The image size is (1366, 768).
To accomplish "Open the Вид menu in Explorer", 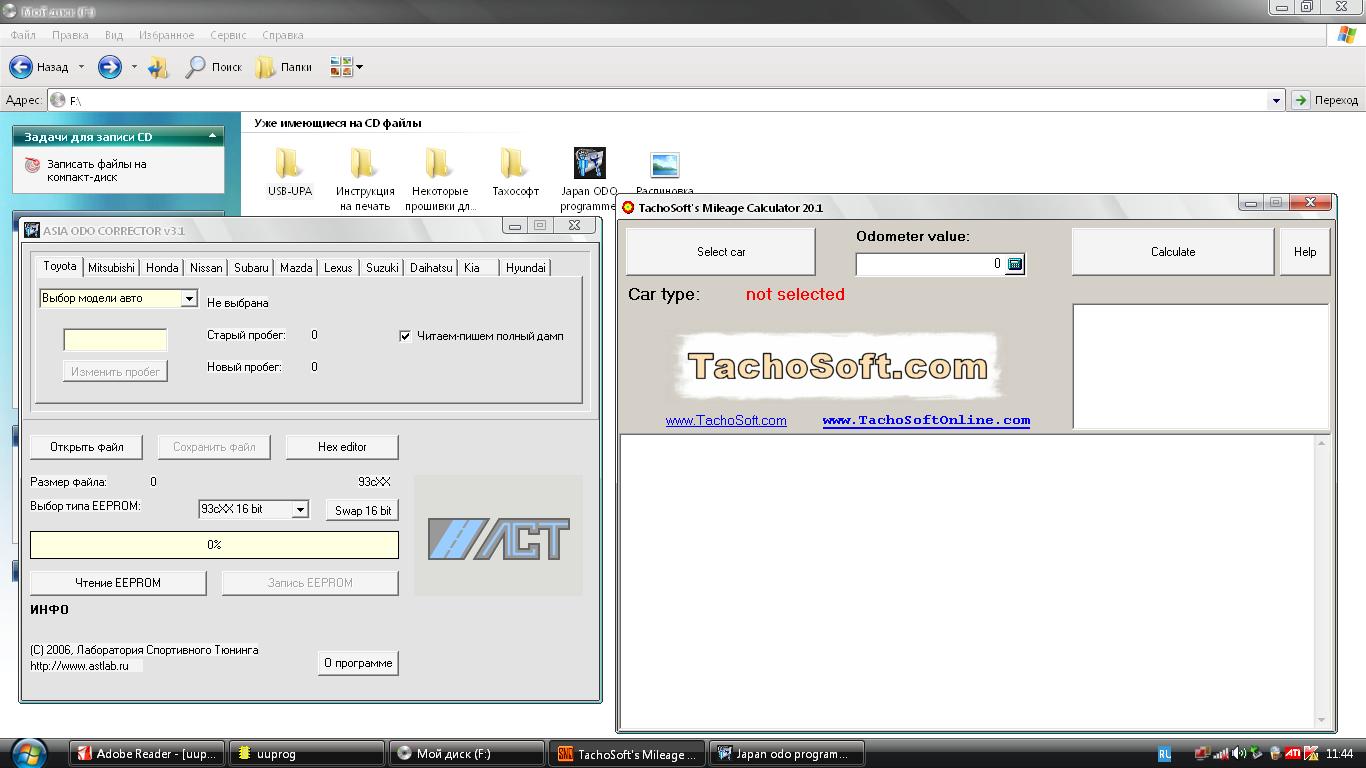I will coord(114,35).
